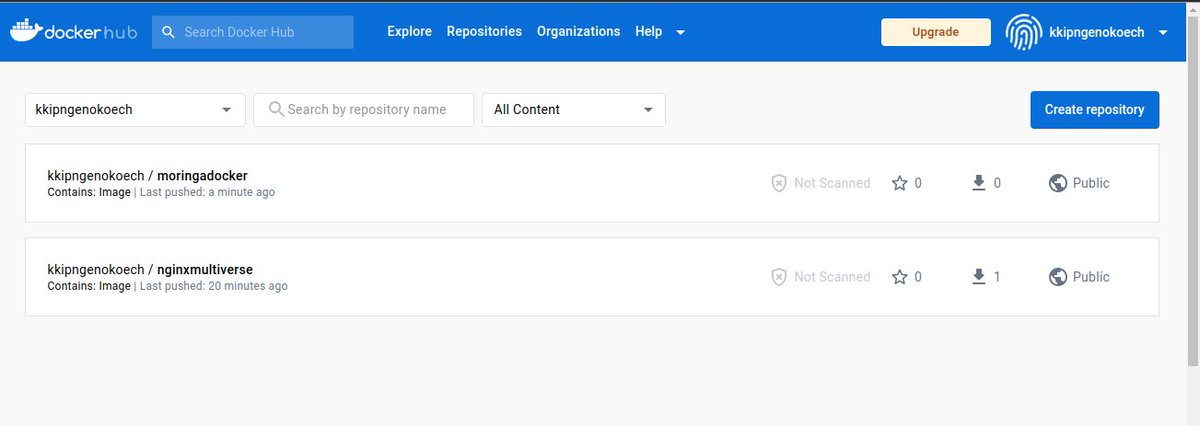
Task: Expand the Help menu arrow
Action: coord(680,32)
